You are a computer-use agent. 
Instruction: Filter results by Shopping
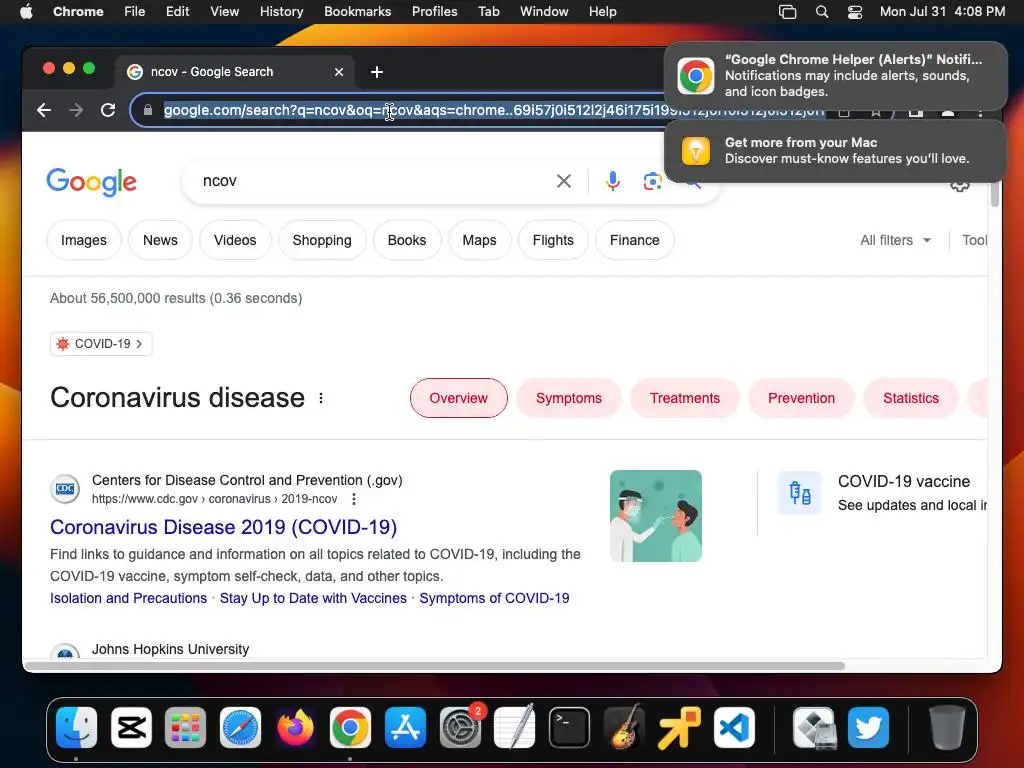tap(322, 240)
